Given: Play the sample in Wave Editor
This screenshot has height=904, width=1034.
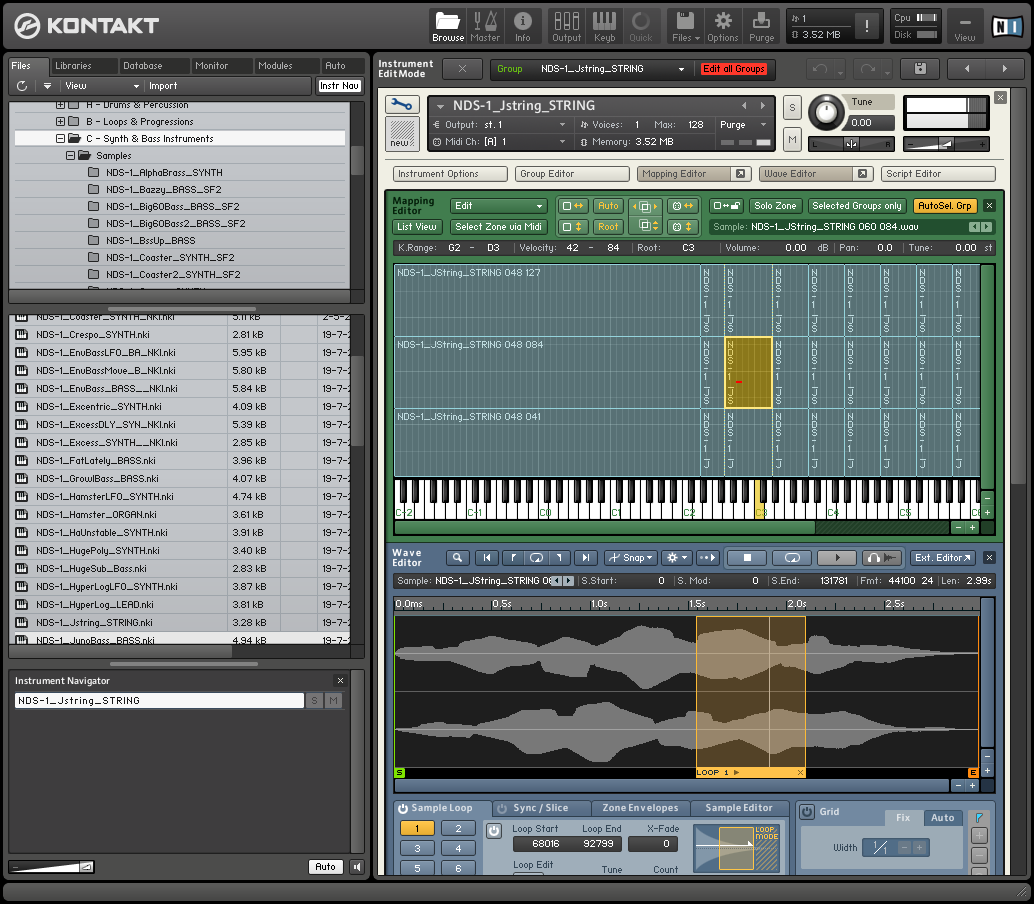Looking at the screenshot, I should point(837,558).
